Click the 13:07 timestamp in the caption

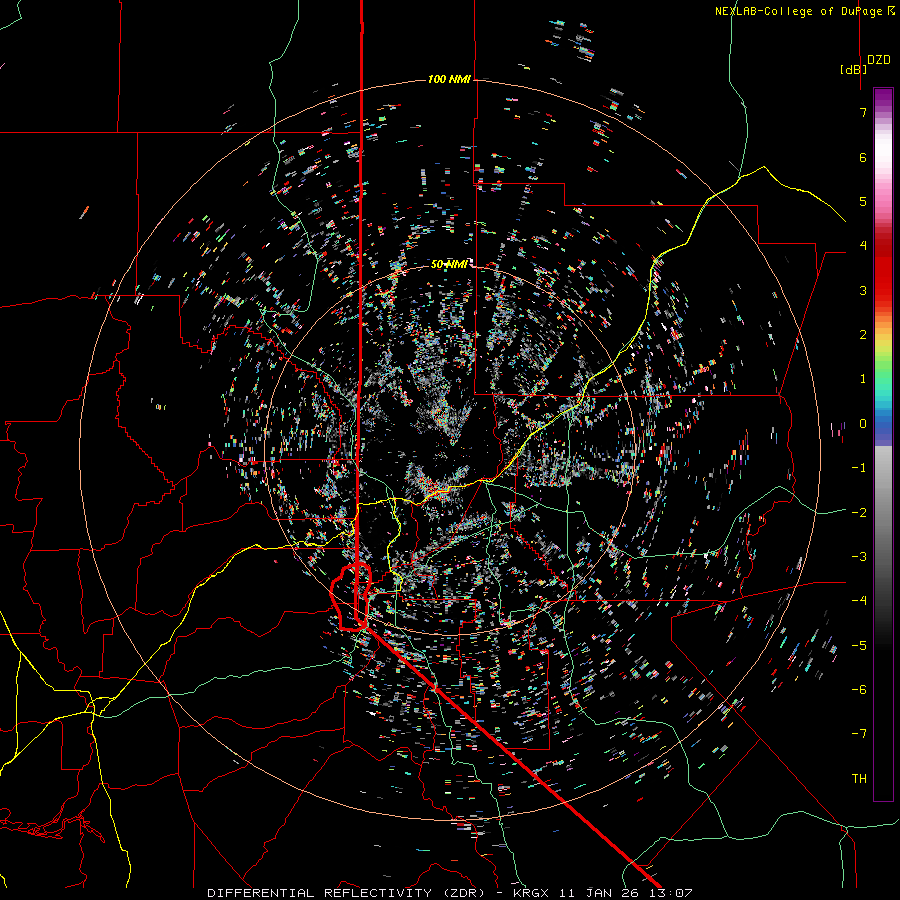point(670,893)
